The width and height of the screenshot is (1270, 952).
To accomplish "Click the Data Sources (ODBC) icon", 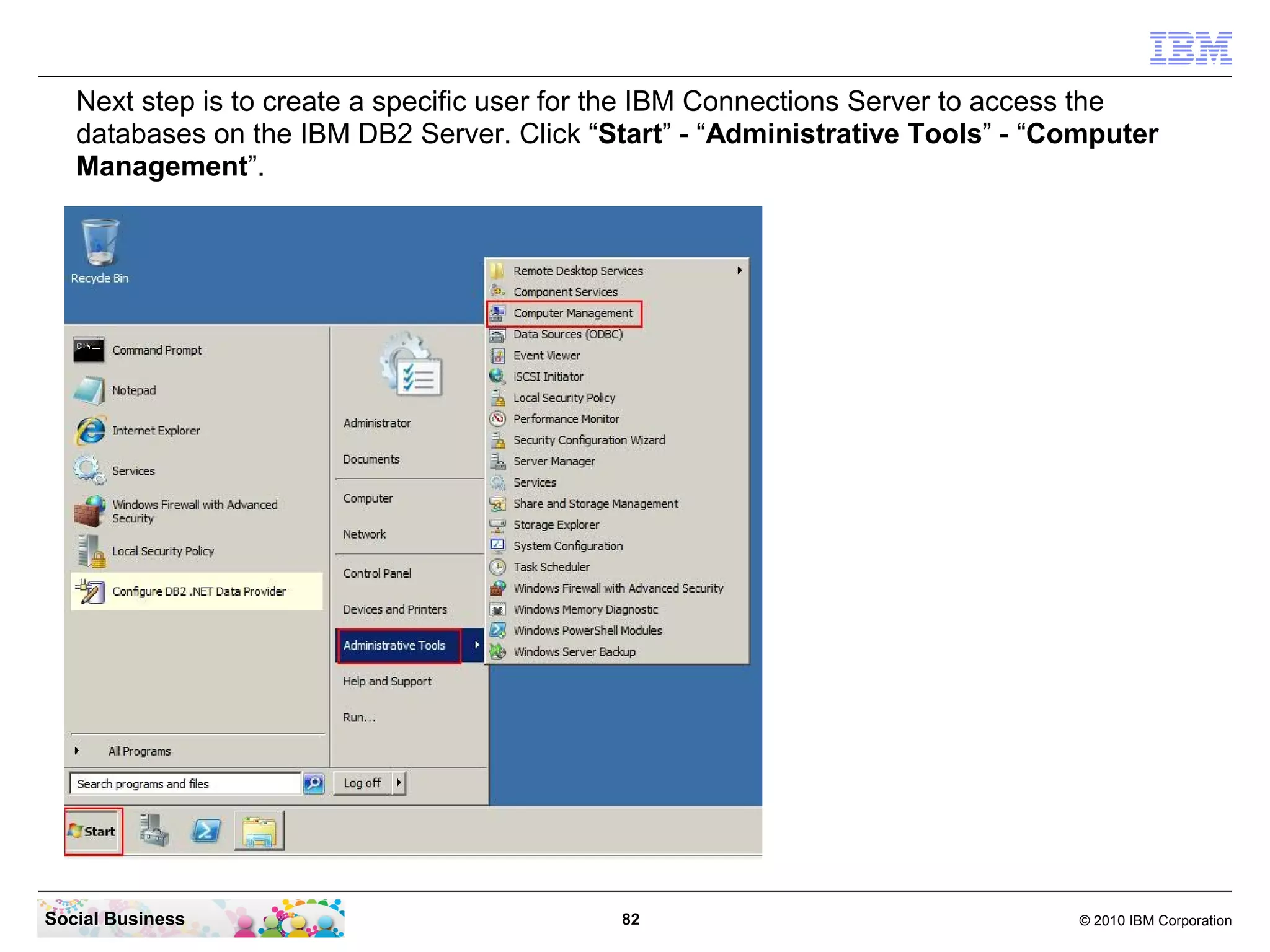I will tap(497, 335).
